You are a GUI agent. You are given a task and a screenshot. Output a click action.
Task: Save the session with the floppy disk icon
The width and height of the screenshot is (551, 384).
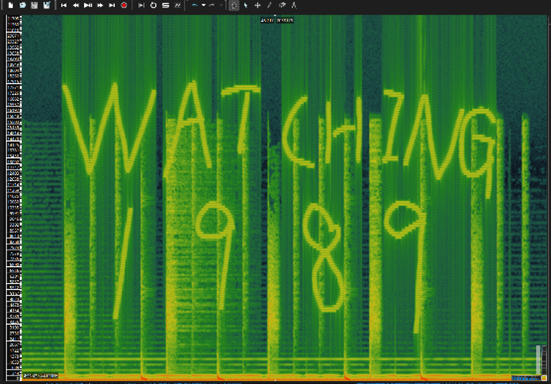34,5
